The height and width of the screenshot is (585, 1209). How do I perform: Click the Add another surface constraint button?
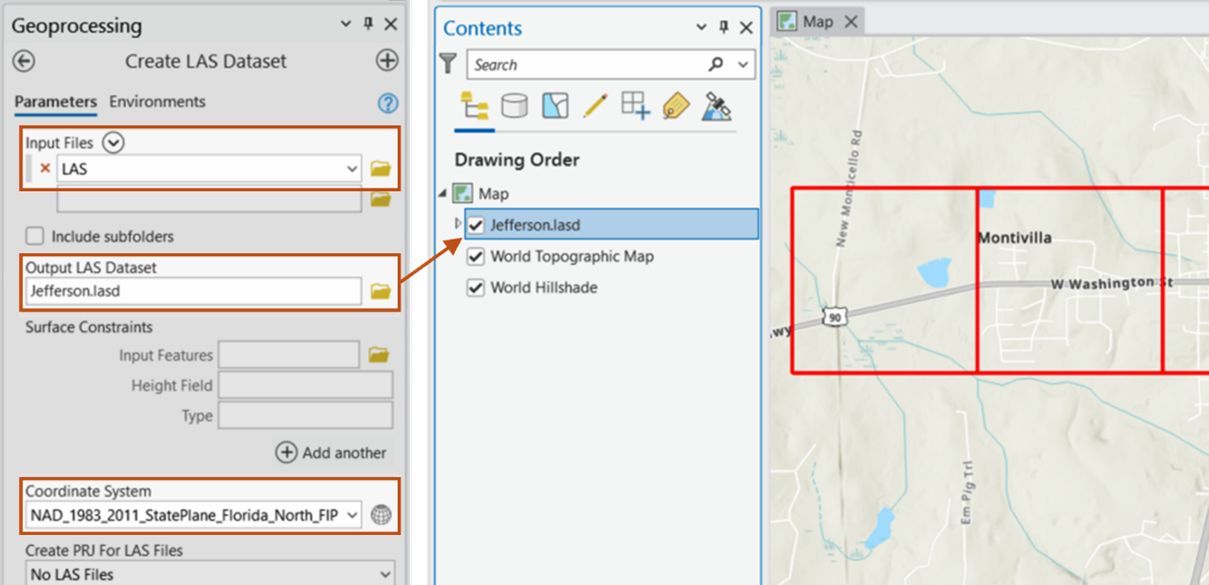pos(330,452)
